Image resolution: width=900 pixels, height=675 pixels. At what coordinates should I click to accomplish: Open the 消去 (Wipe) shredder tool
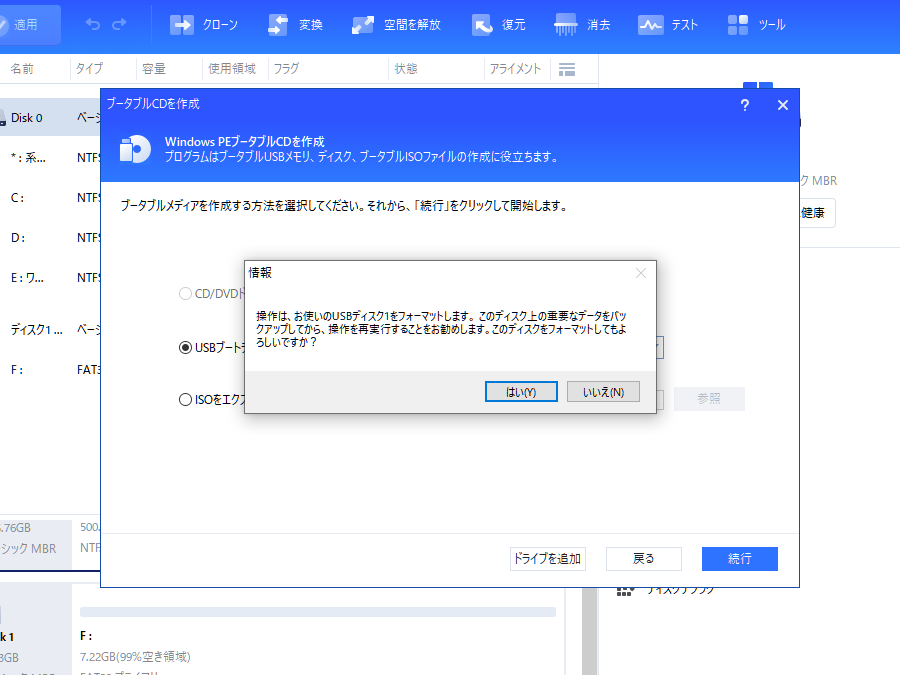[565, 25]
